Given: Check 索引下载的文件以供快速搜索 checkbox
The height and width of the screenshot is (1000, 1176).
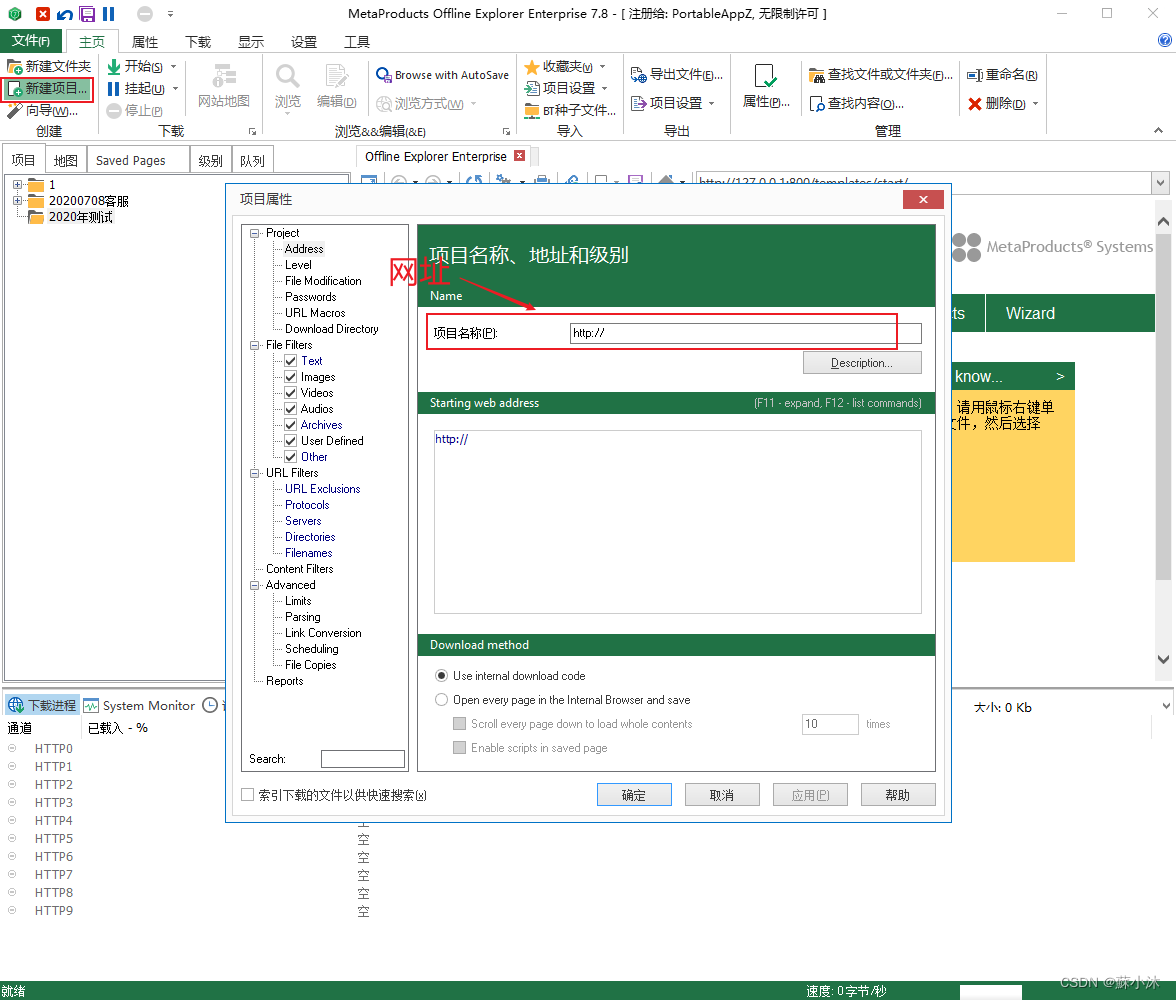Looking at the screenshot, I should click(x=248, y=795).
